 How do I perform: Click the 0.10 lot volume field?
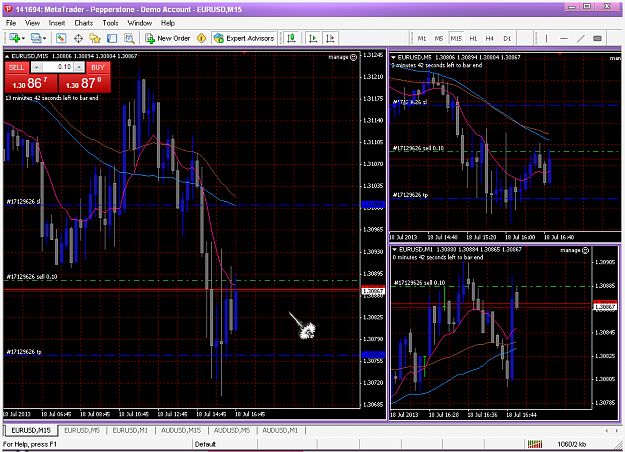pos(58,67)
